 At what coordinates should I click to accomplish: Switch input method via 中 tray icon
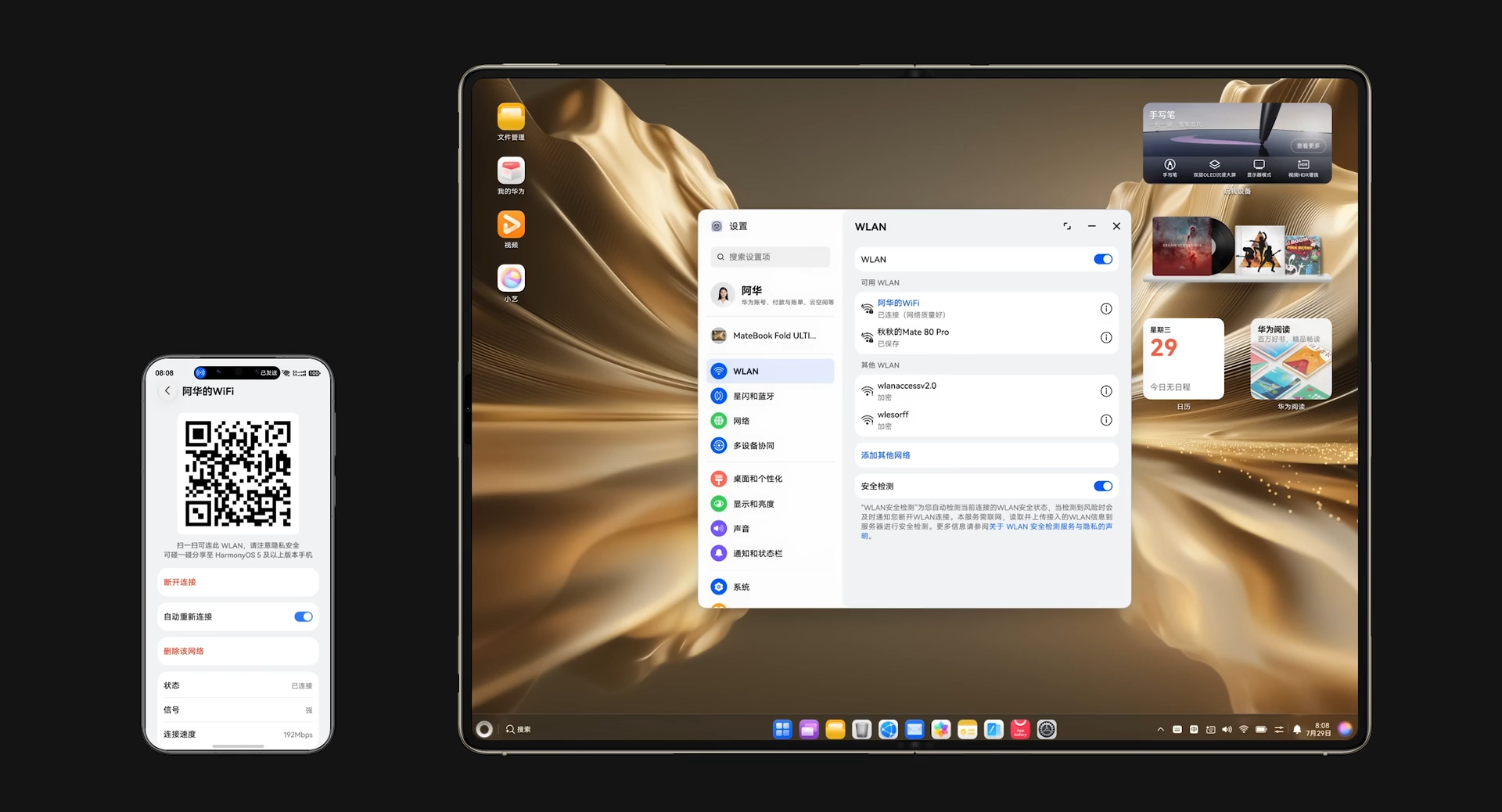point(1194,729)
